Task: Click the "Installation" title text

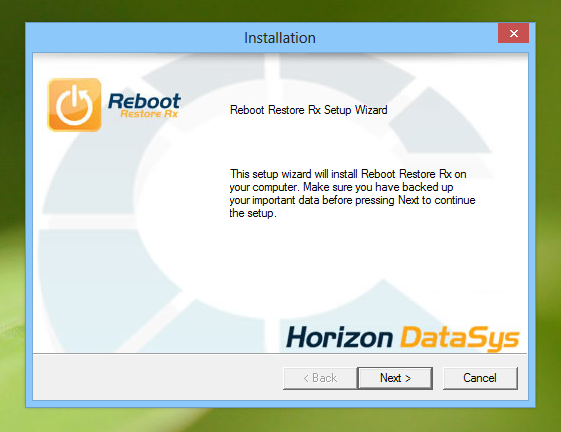Action: tap(280, 38)
